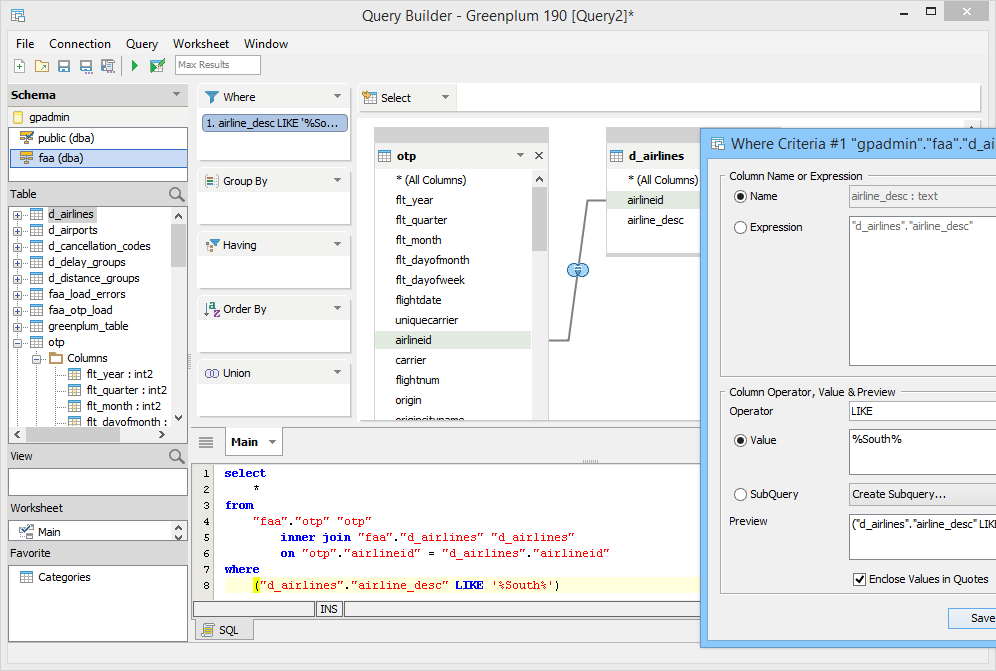Open the Group By dropdown arrow
996x671 pixels.
click(337, 180)
